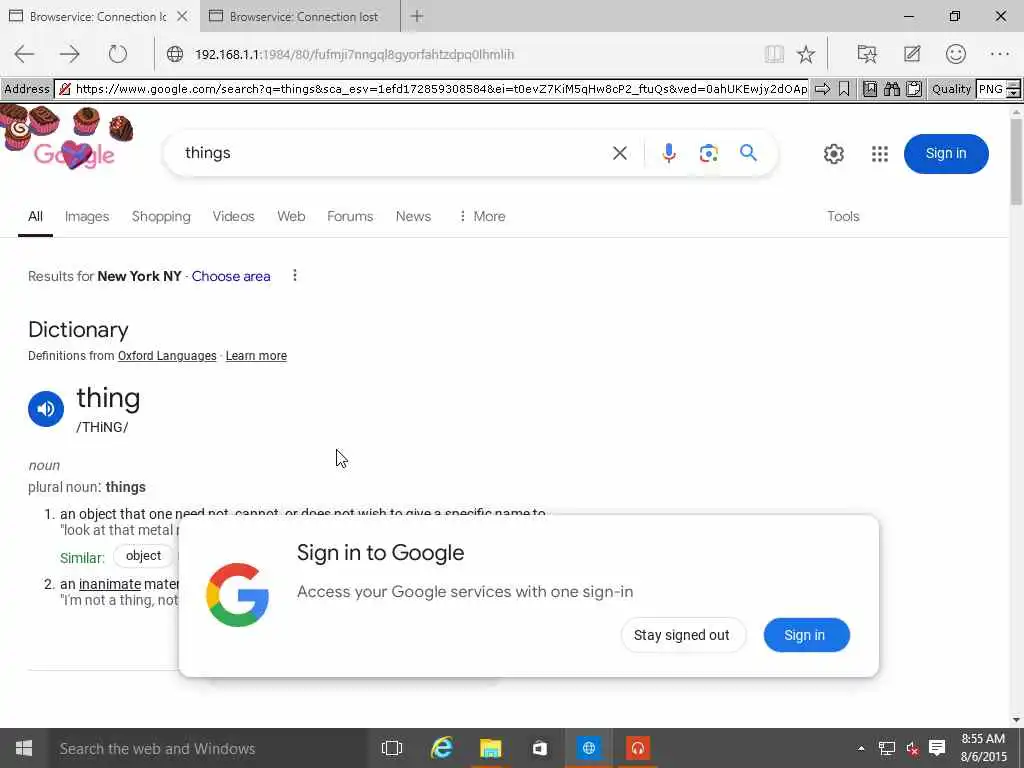Increase the PNG quality stepper
The image size is (1024, 768).
[1014, 85]
